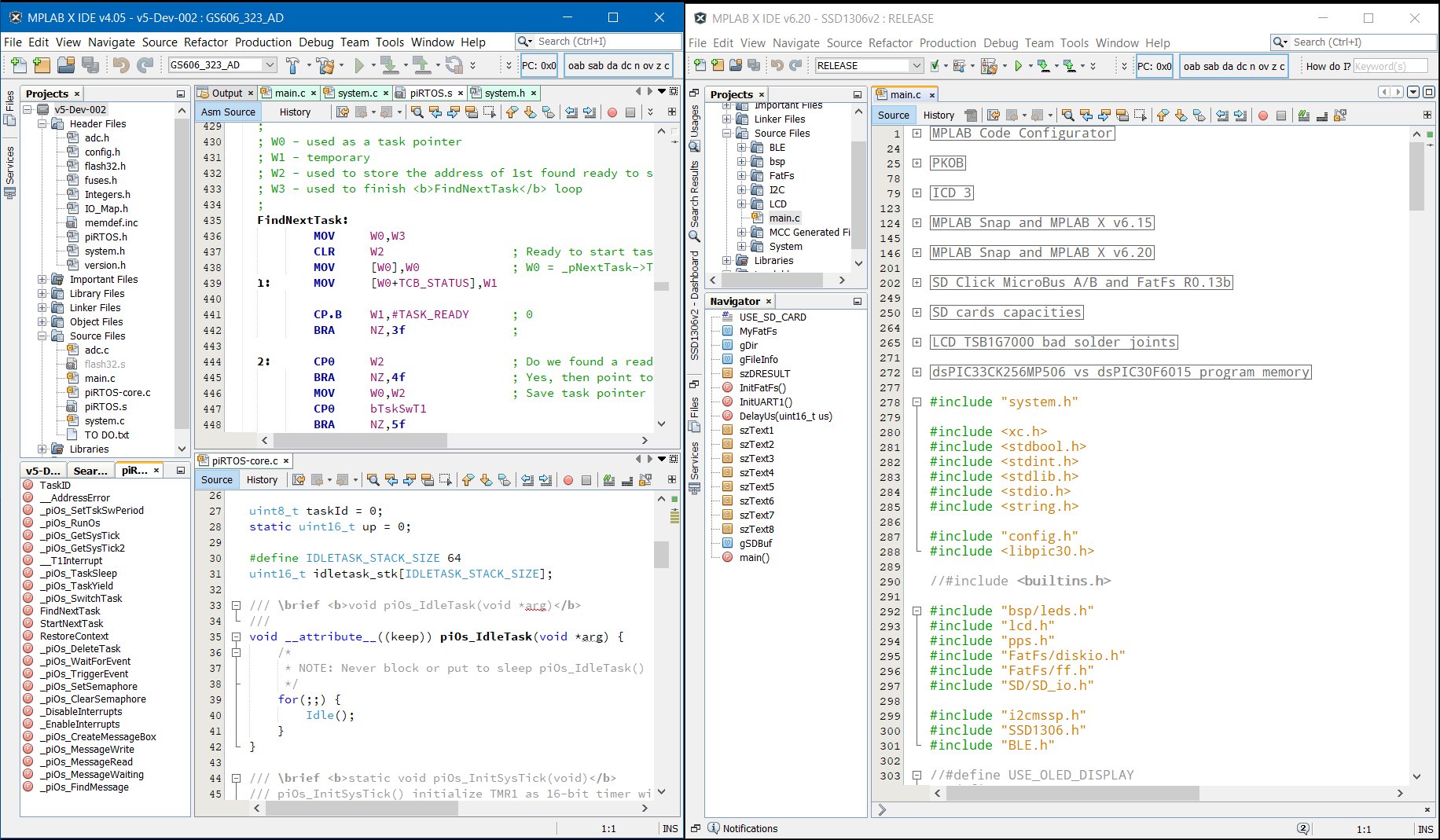Click New Project icon in v4.05 window toolbar
Viewport: 1440px width, 840px height.
[42, 65]
